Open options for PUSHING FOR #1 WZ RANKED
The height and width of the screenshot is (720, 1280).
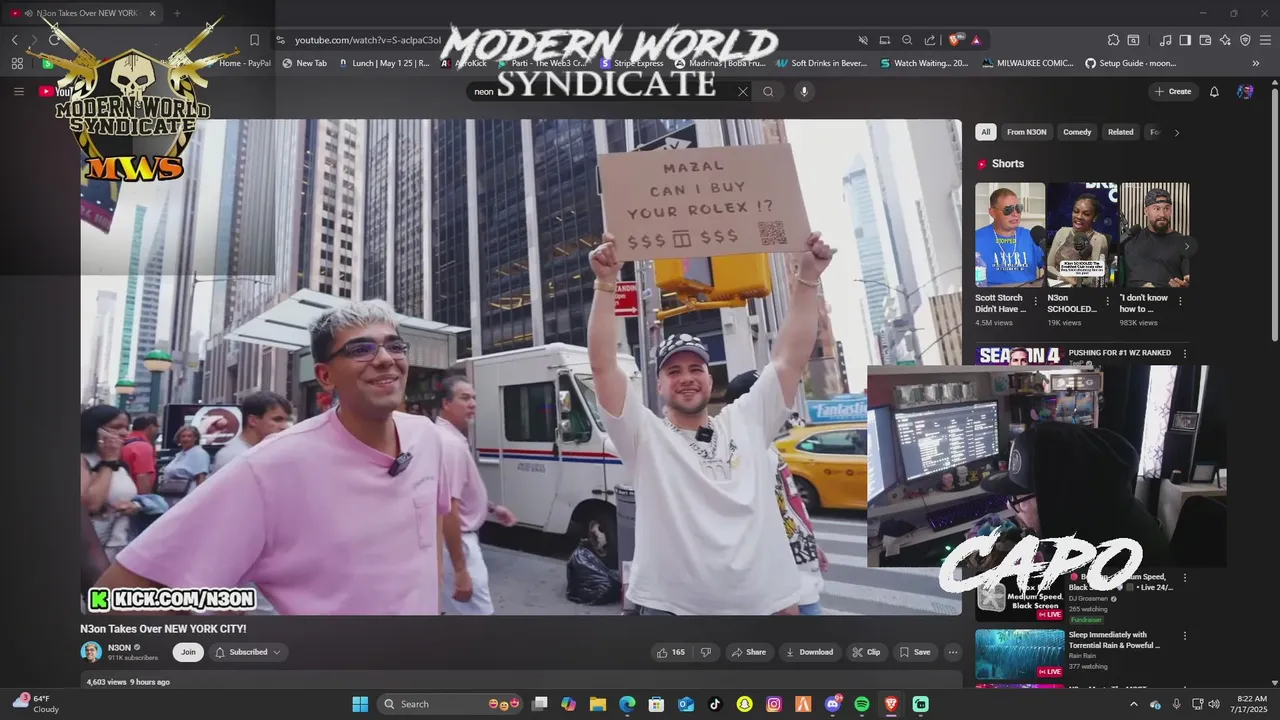click(x=1185, y=354)
